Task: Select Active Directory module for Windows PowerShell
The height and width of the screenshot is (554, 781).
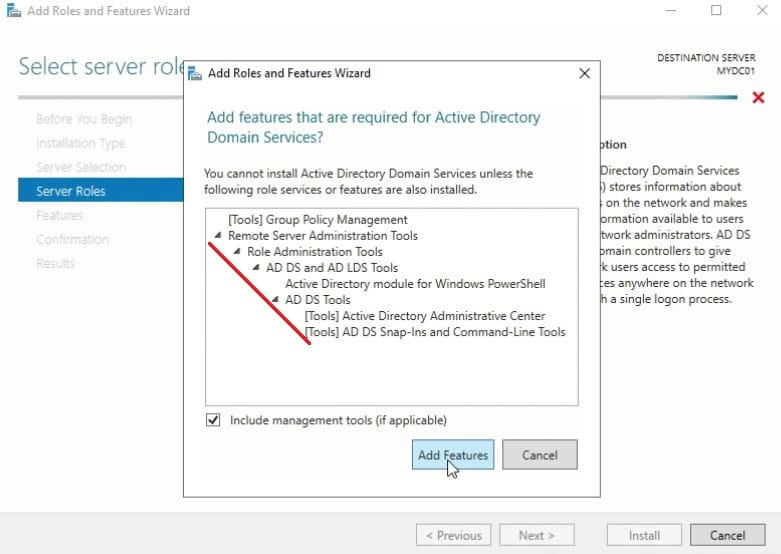Action: click(x=415, y=283)
